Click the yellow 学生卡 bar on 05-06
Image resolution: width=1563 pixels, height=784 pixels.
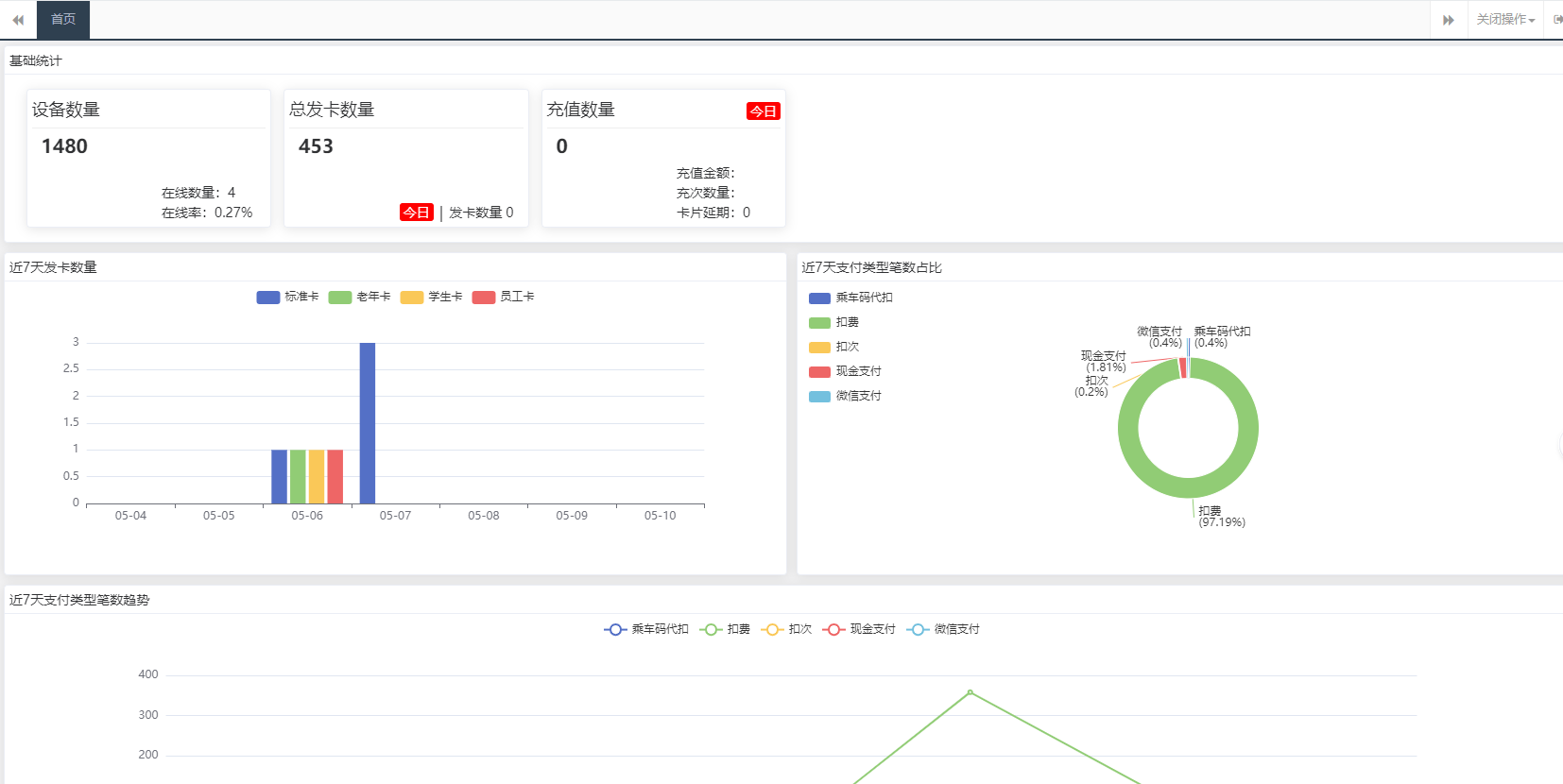(317, 477)
